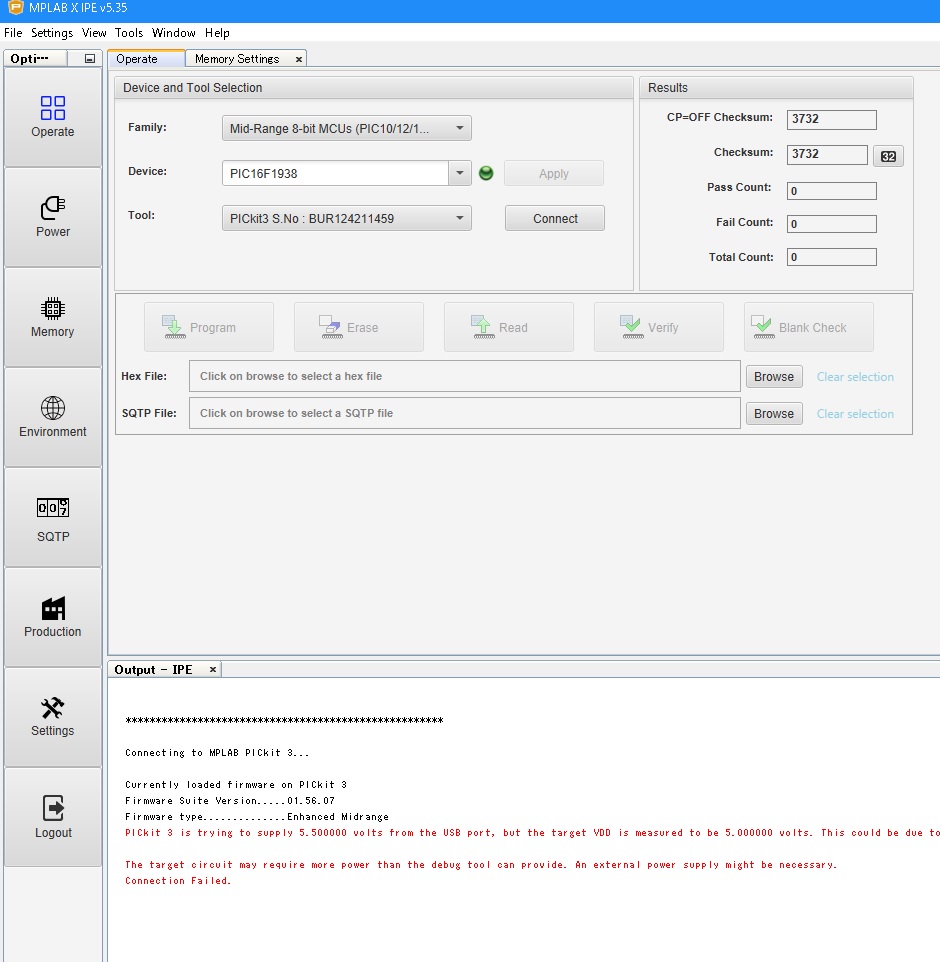Screen dimensions: 940x962
Task: Click the Verify button
Action: [658, 327]
